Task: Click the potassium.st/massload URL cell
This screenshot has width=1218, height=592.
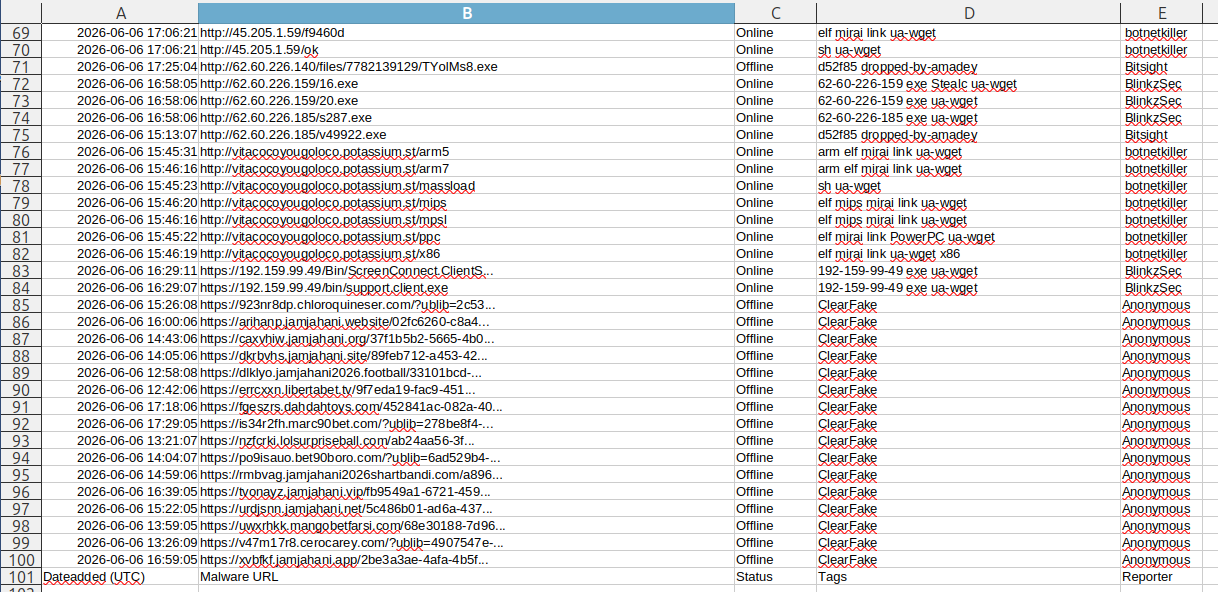Action: (x=466, y=186)
